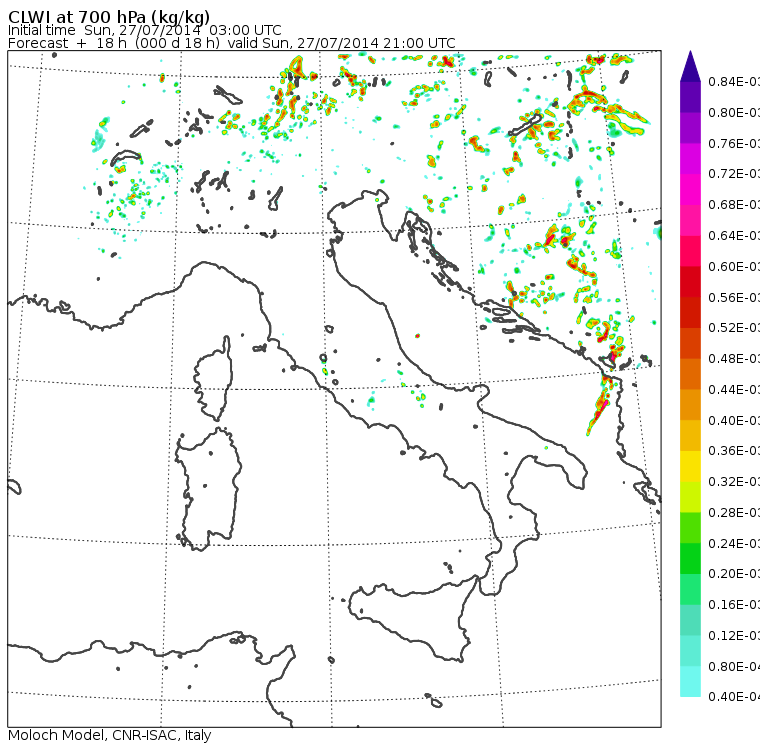This screenshot has height=749, width=760.
Task: Click the title 'CLWI at 700 hPa (kg/kg)'
Action: click(x=109, y=17)
